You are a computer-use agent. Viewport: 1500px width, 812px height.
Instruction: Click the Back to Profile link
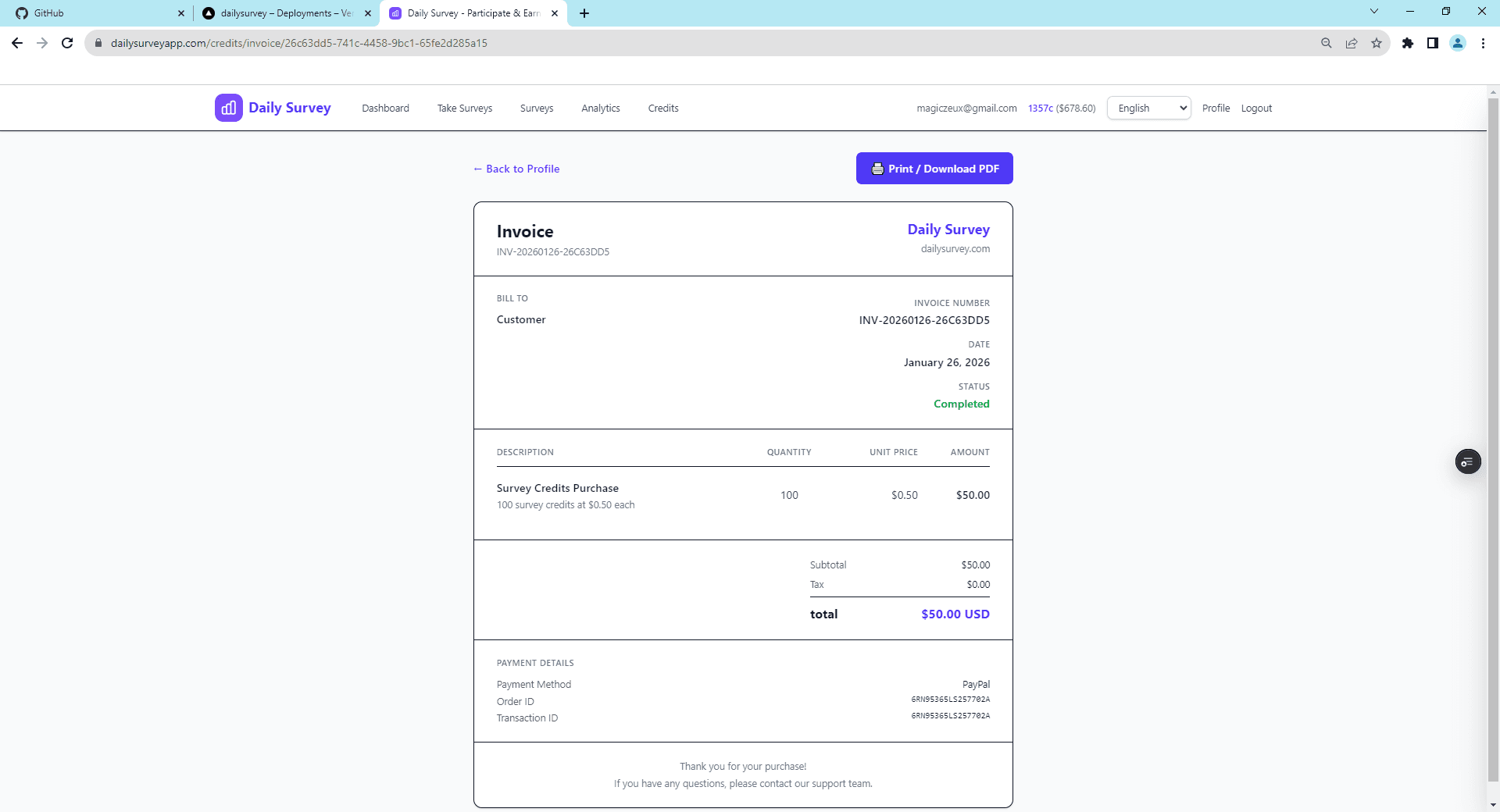pos(516,168)
